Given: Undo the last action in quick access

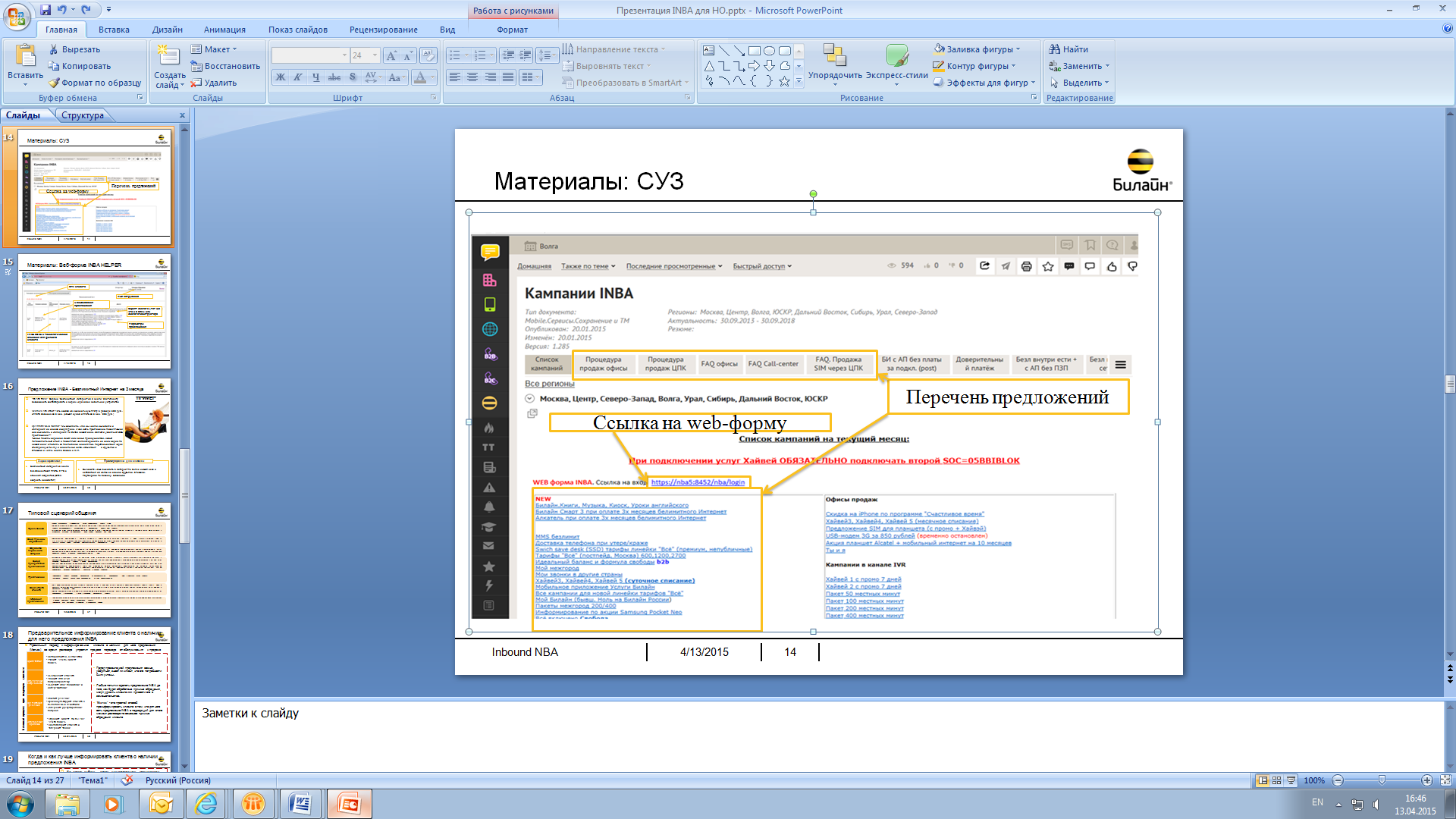Looking at the screenshot, I should click(61, 10).
